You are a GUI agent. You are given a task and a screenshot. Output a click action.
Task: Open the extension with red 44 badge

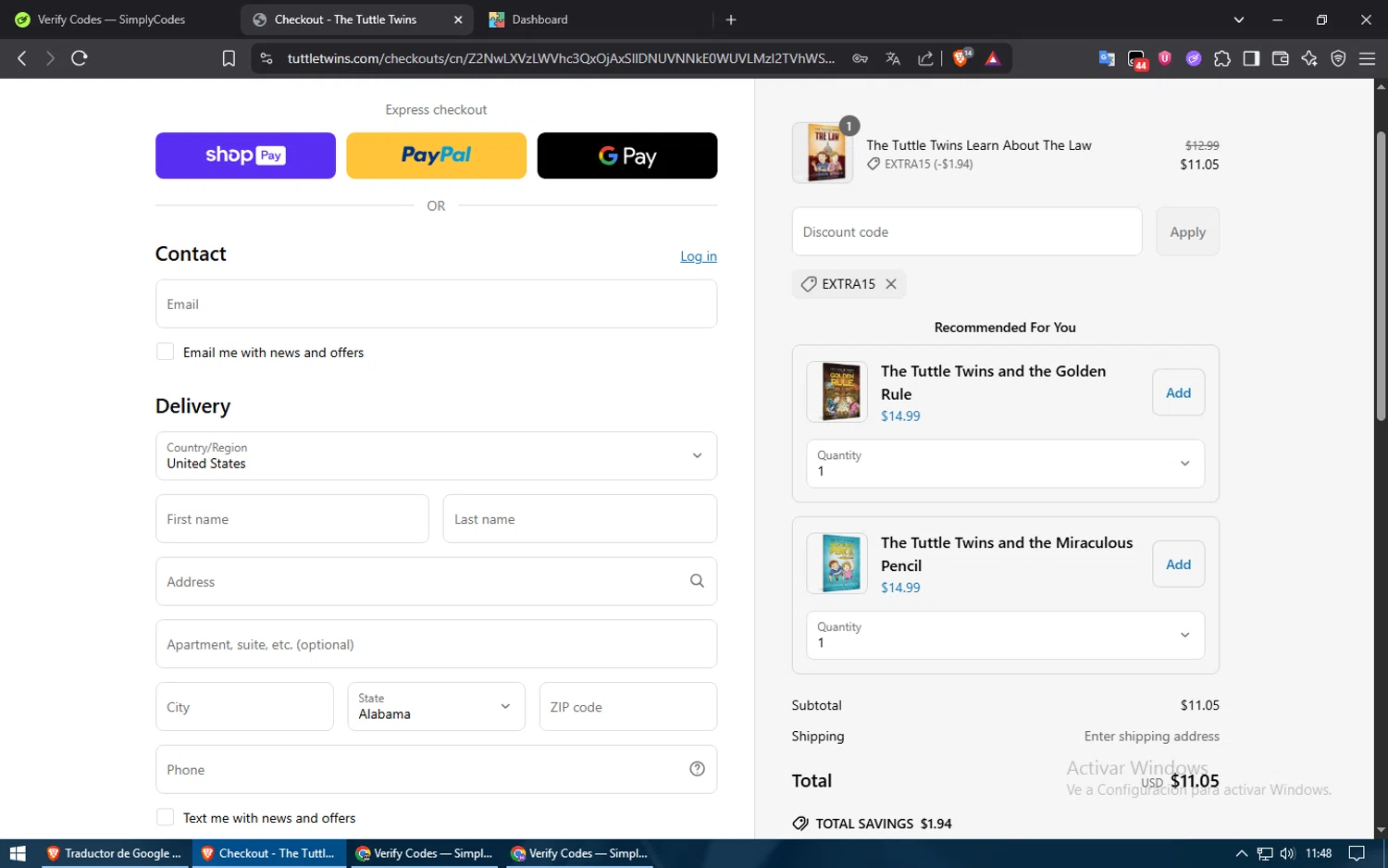(1137, 60)
